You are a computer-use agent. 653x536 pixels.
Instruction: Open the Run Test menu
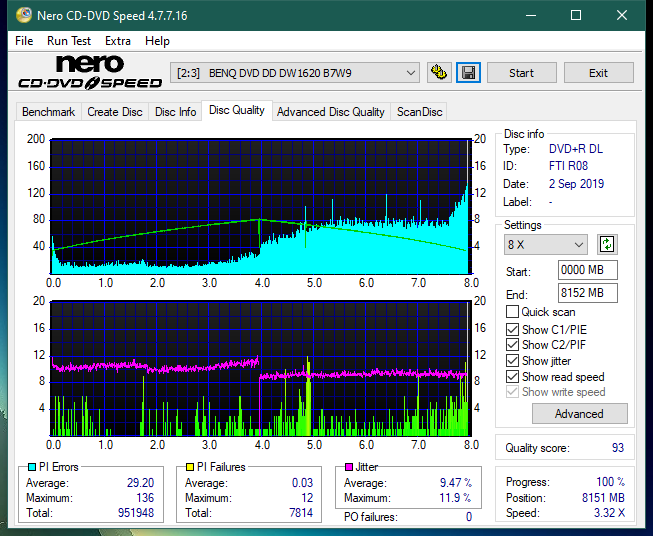click(x=69, y=41)
